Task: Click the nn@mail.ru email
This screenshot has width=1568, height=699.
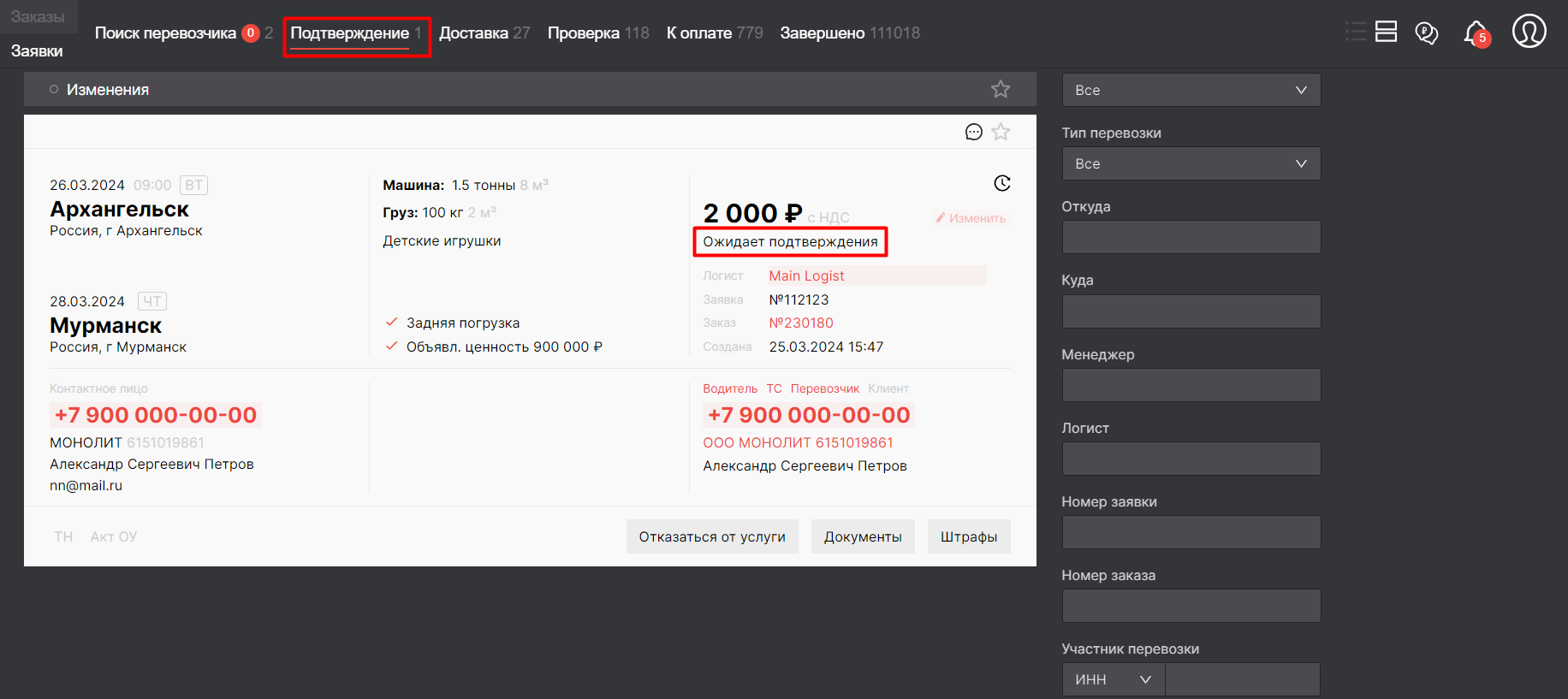Action: click(x=86, y=485)
